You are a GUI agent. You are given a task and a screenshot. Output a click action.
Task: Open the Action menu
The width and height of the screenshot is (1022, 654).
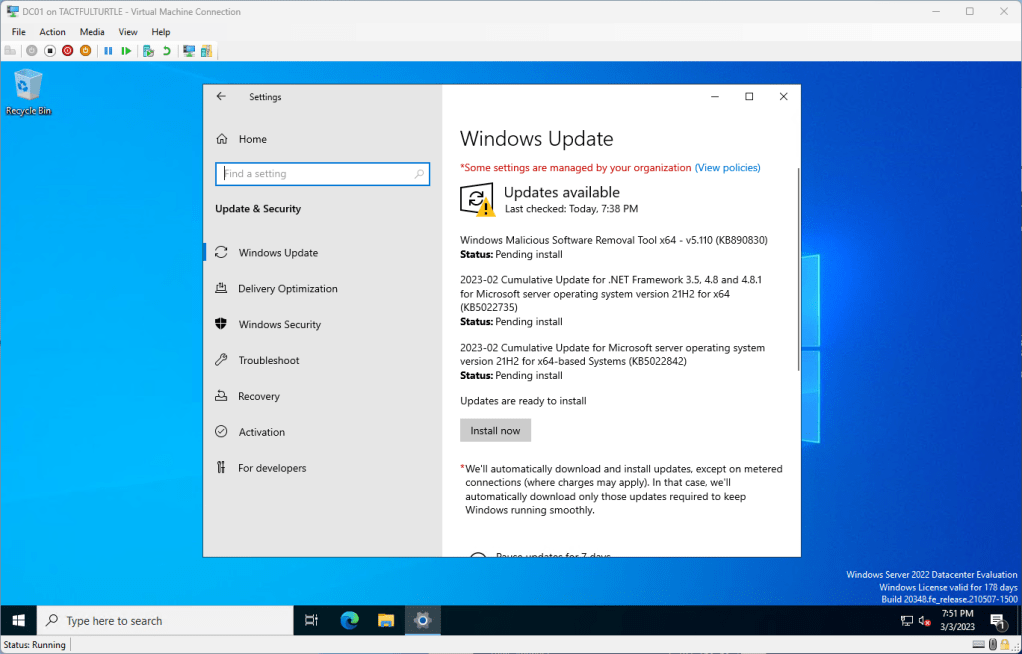pyautogui.click(x=52, y=32)
